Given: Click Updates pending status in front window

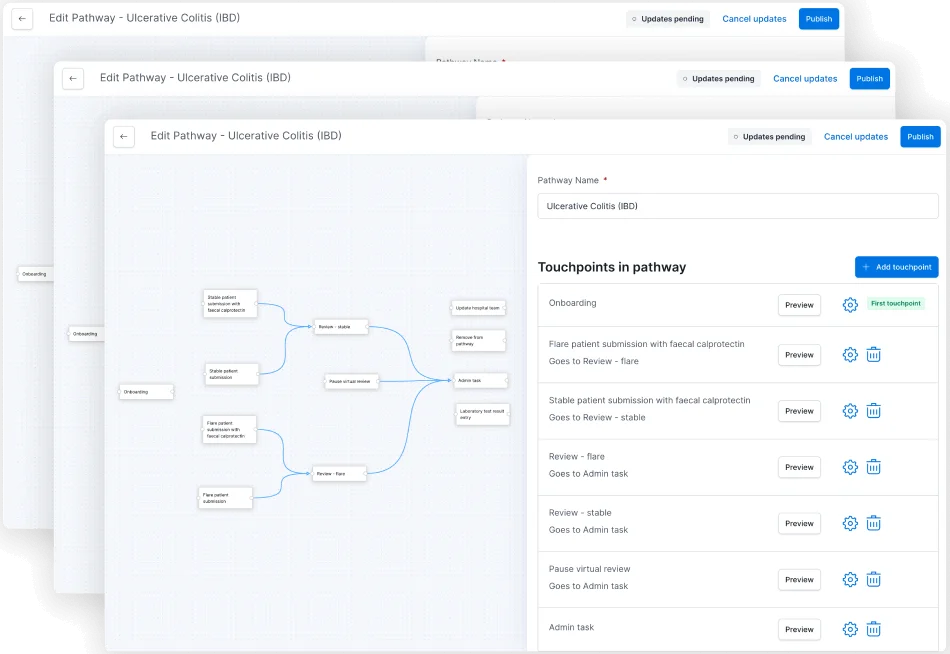Looking at the screenshot, I should pyautogui.click(x=769, y=136).
